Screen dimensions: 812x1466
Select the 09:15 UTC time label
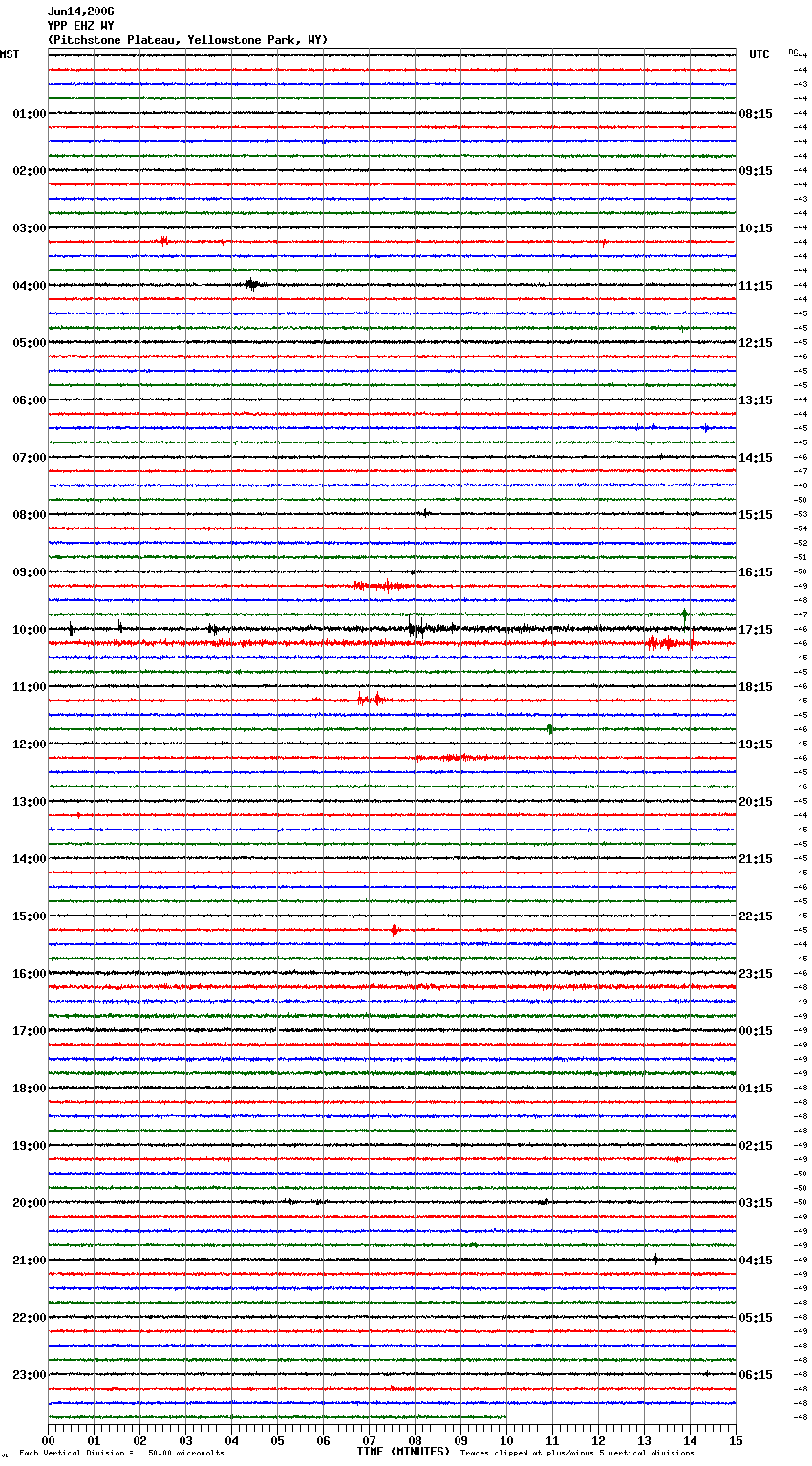tap(756, 171)
